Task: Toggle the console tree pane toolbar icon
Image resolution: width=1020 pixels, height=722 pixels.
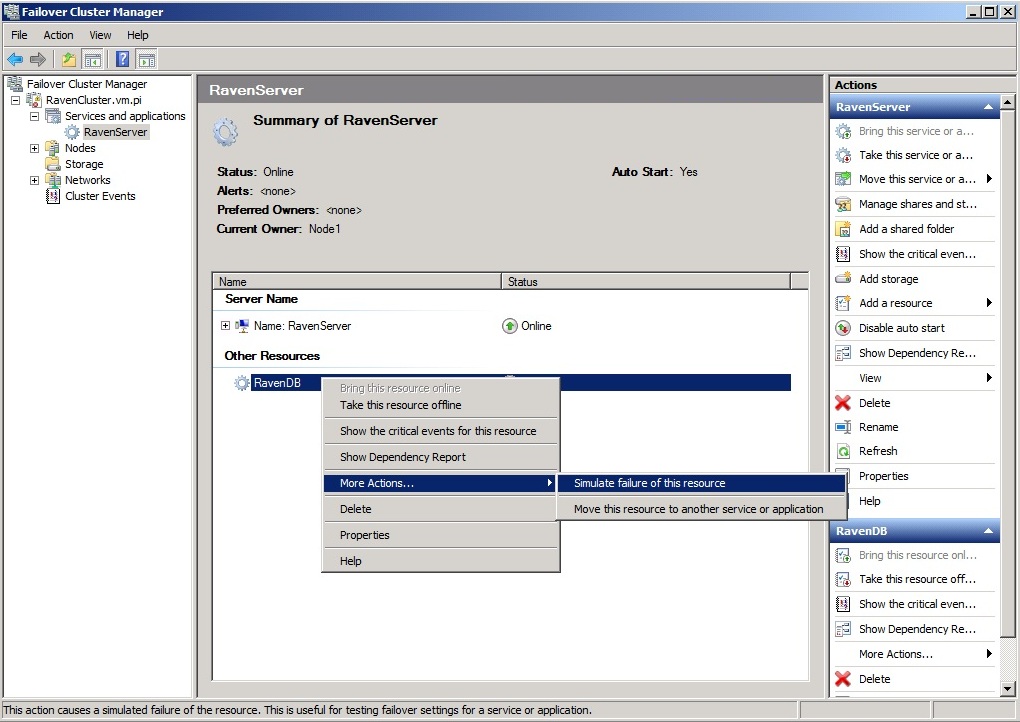Action: pyautogui.click(x=93, y=60)
